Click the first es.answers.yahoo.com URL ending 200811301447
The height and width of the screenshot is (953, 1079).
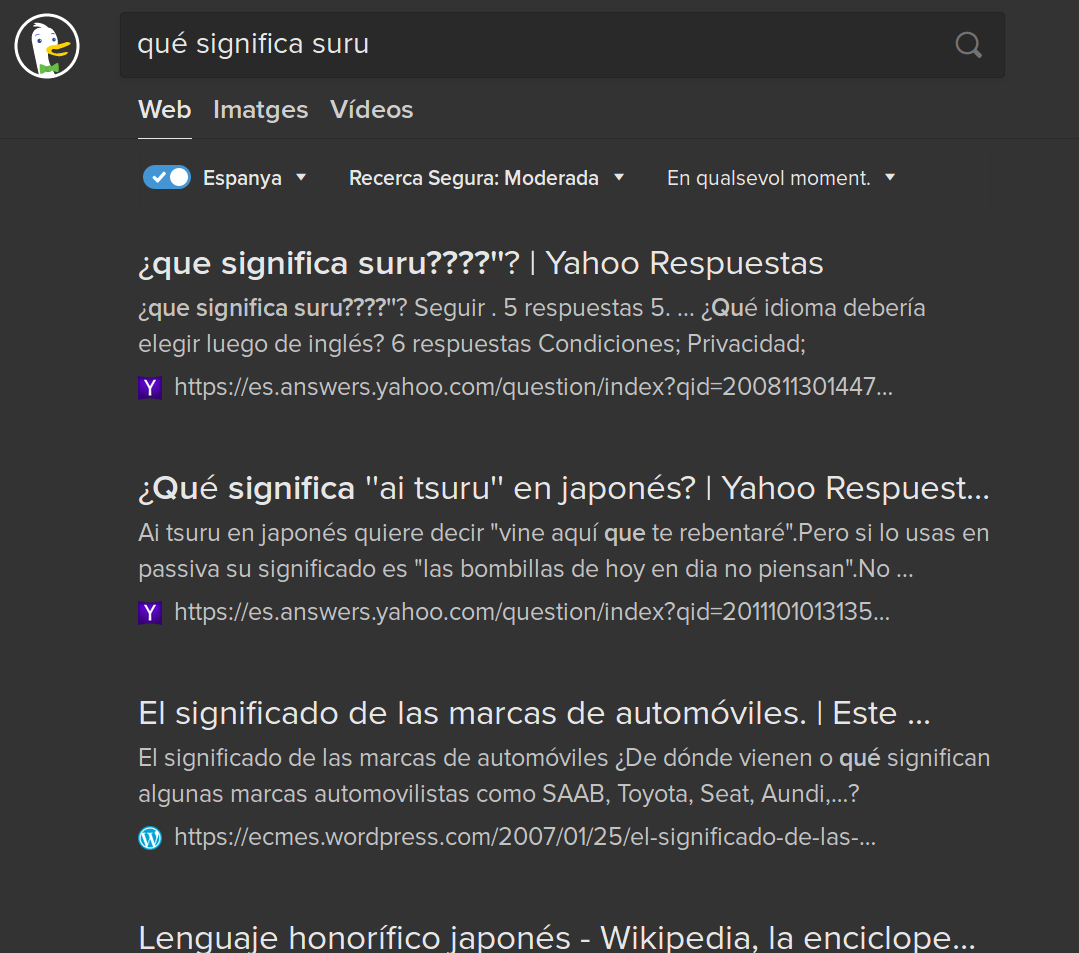(x=532, y=388)
